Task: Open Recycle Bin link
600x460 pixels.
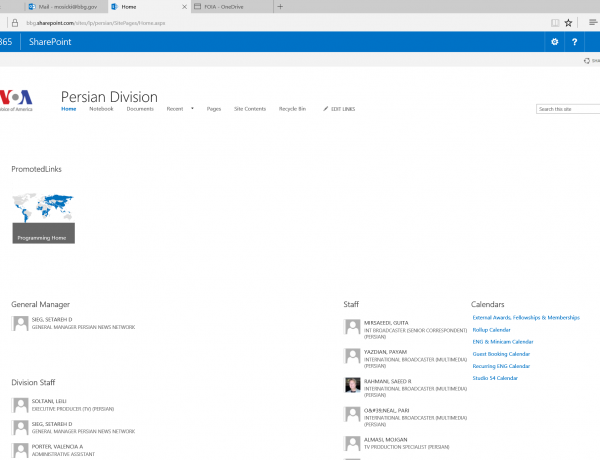Action: (292, 109)
